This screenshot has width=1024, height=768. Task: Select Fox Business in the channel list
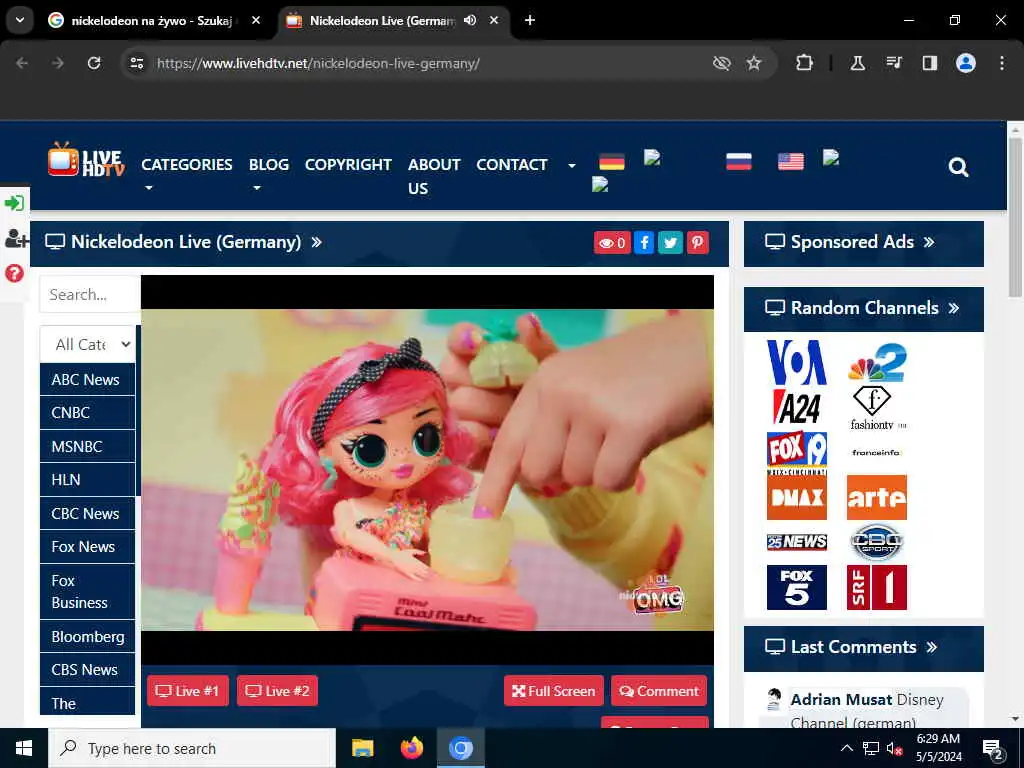[x=88, y=592]
